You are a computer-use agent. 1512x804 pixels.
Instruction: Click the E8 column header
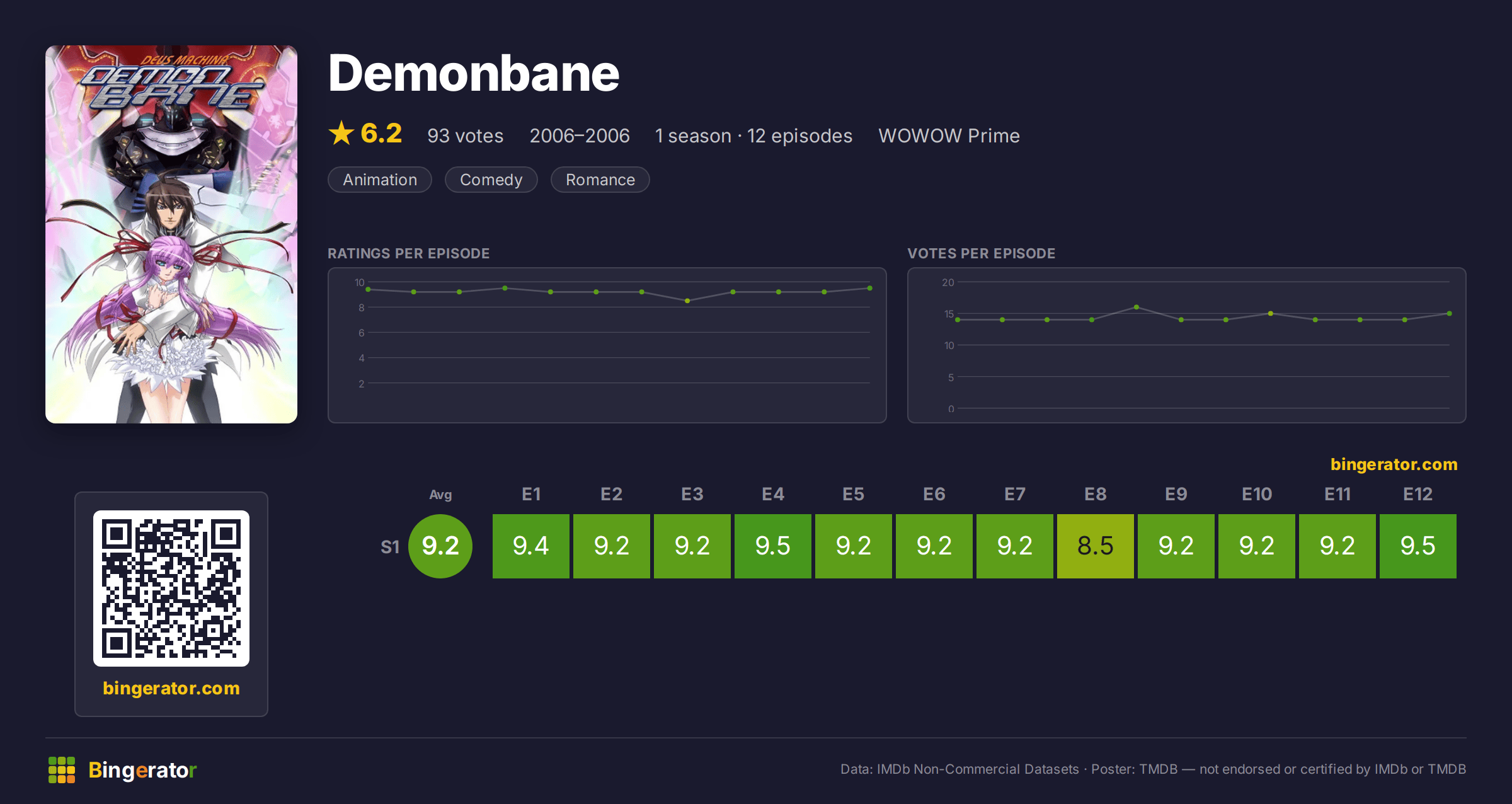click(1096, 494)
